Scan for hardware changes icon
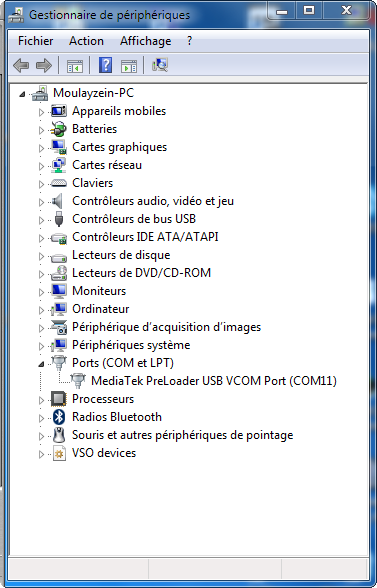The height and width of the screenshot is (588, 377). [x=160, y=65]
